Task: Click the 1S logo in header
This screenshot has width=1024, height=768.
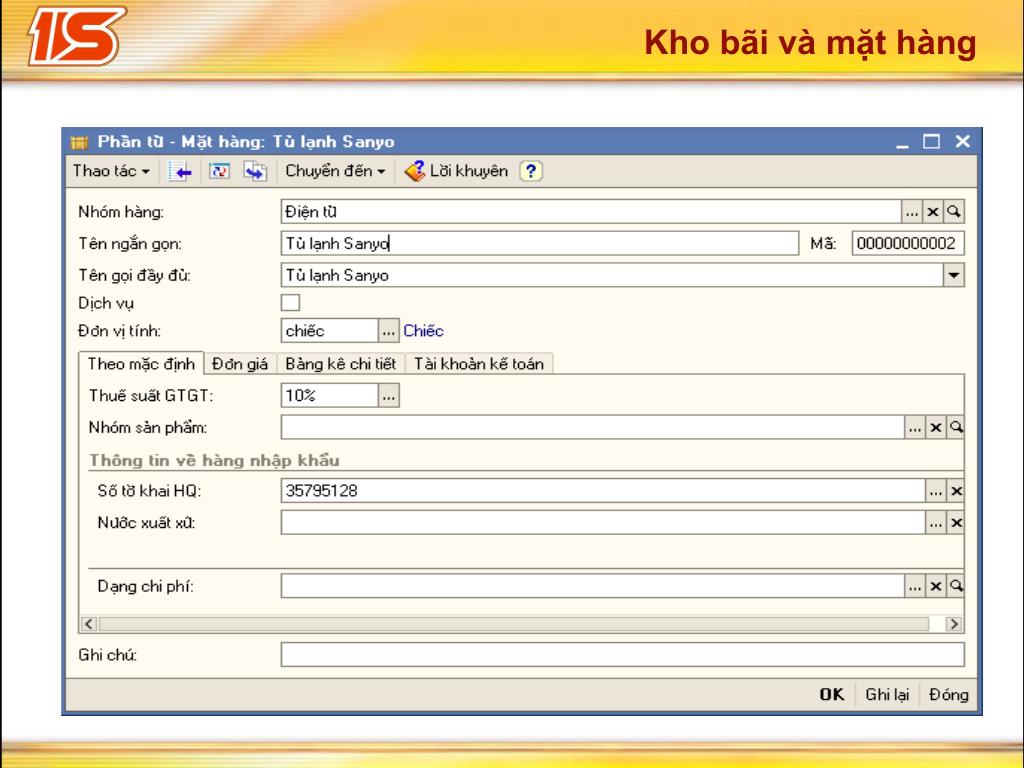Action: click(76, 37)
